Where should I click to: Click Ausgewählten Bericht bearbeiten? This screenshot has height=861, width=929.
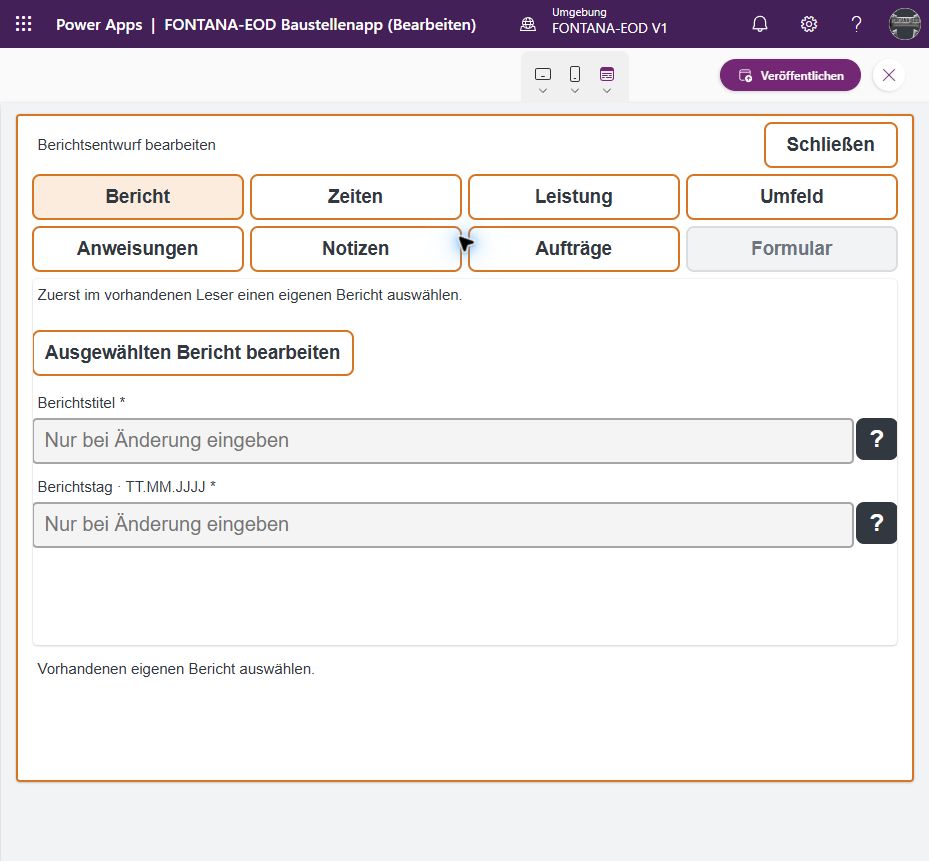click(x=193, y=353)
